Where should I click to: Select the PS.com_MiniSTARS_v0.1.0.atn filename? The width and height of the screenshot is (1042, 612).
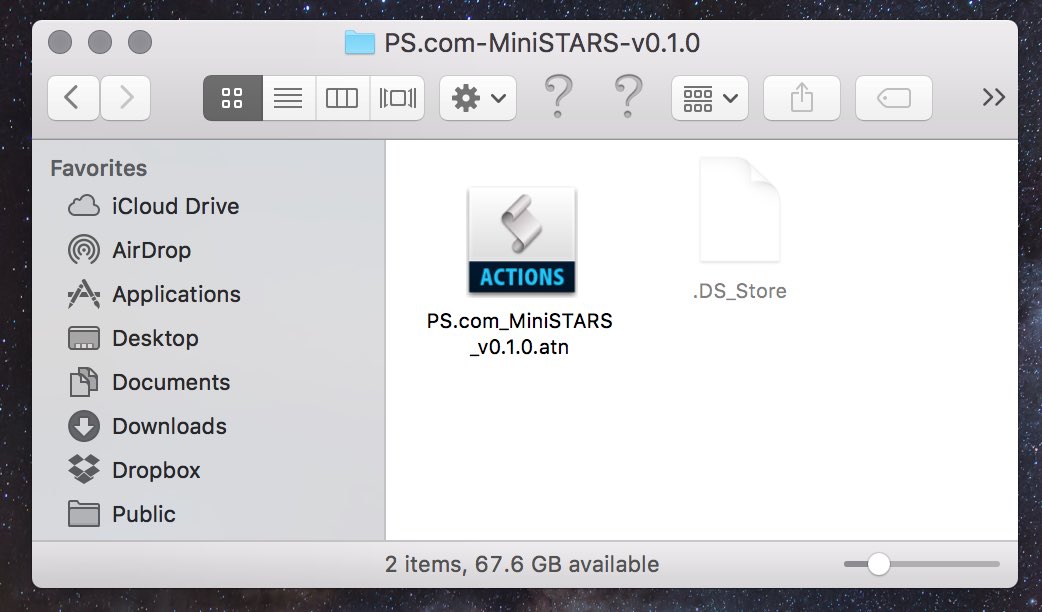[x=519, y=334]
